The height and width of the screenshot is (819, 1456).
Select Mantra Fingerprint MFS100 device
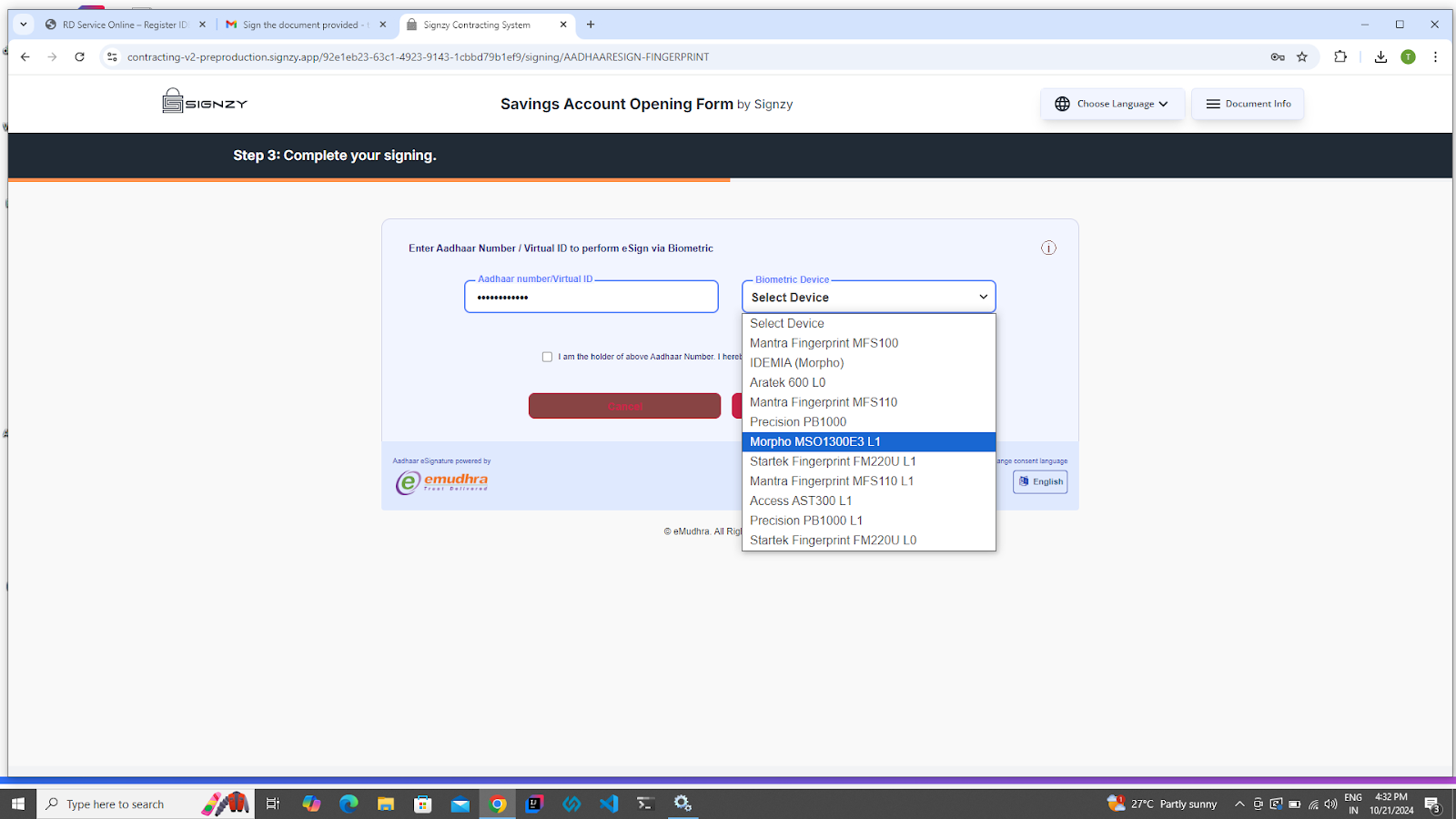[x=869, y=343]
